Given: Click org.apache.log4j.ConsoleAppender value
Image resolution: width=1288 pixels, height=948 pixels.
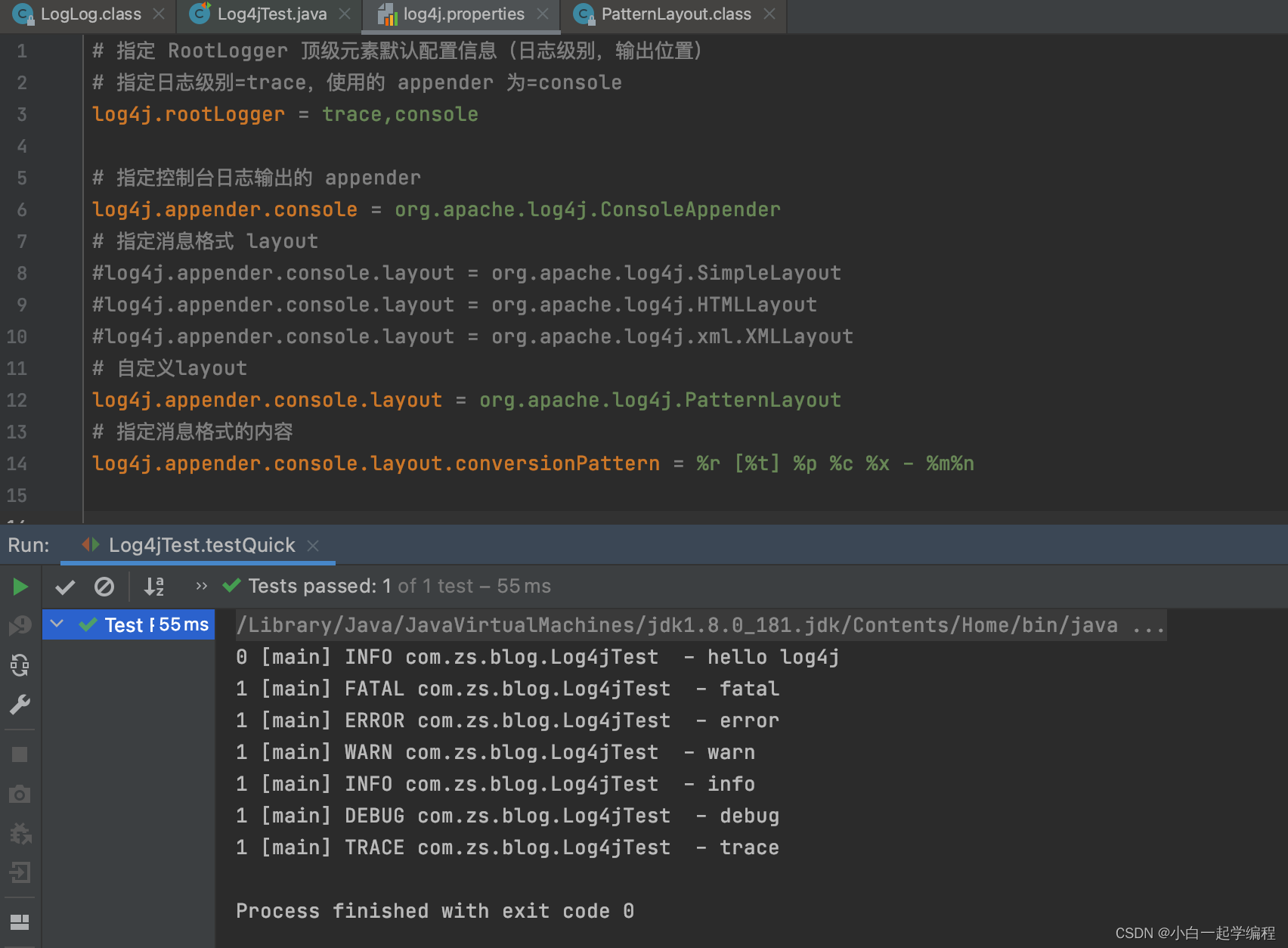Looking at the screenshot, I should (x=587, y=209).
